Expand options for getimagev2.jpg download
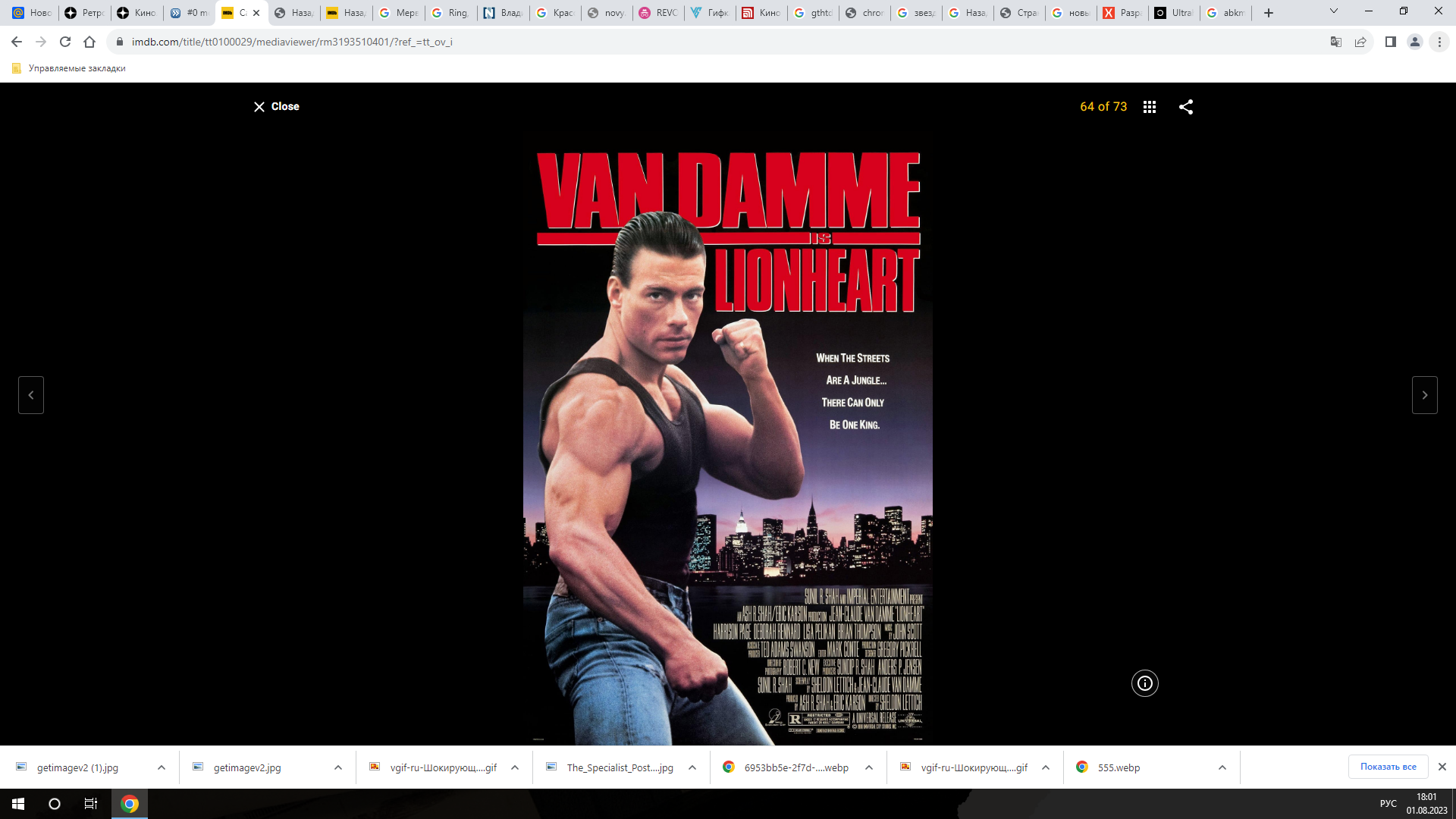1456x819 pixels. tap(338, 767)
